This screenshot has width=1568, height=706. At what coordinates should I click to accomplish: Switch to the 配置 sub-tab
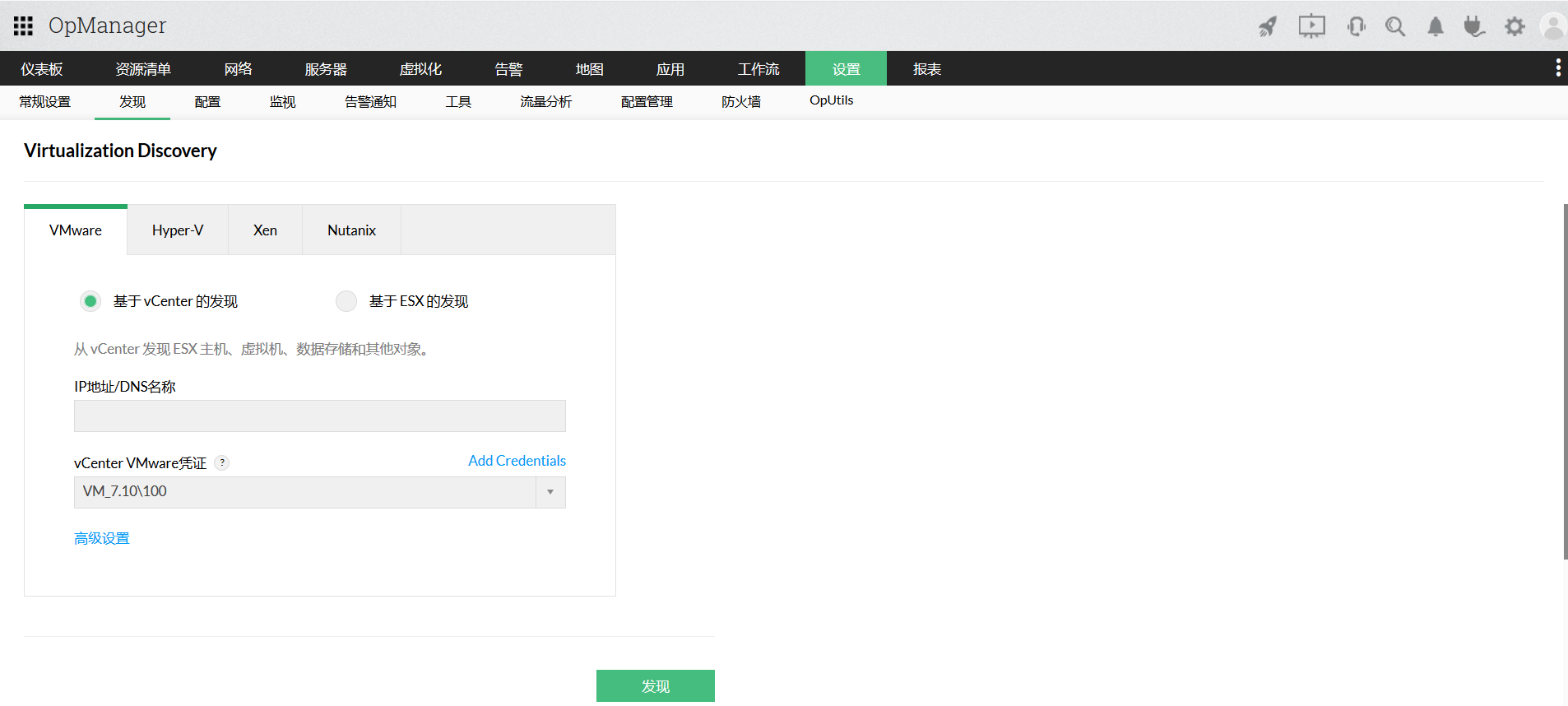coord(207,102)
